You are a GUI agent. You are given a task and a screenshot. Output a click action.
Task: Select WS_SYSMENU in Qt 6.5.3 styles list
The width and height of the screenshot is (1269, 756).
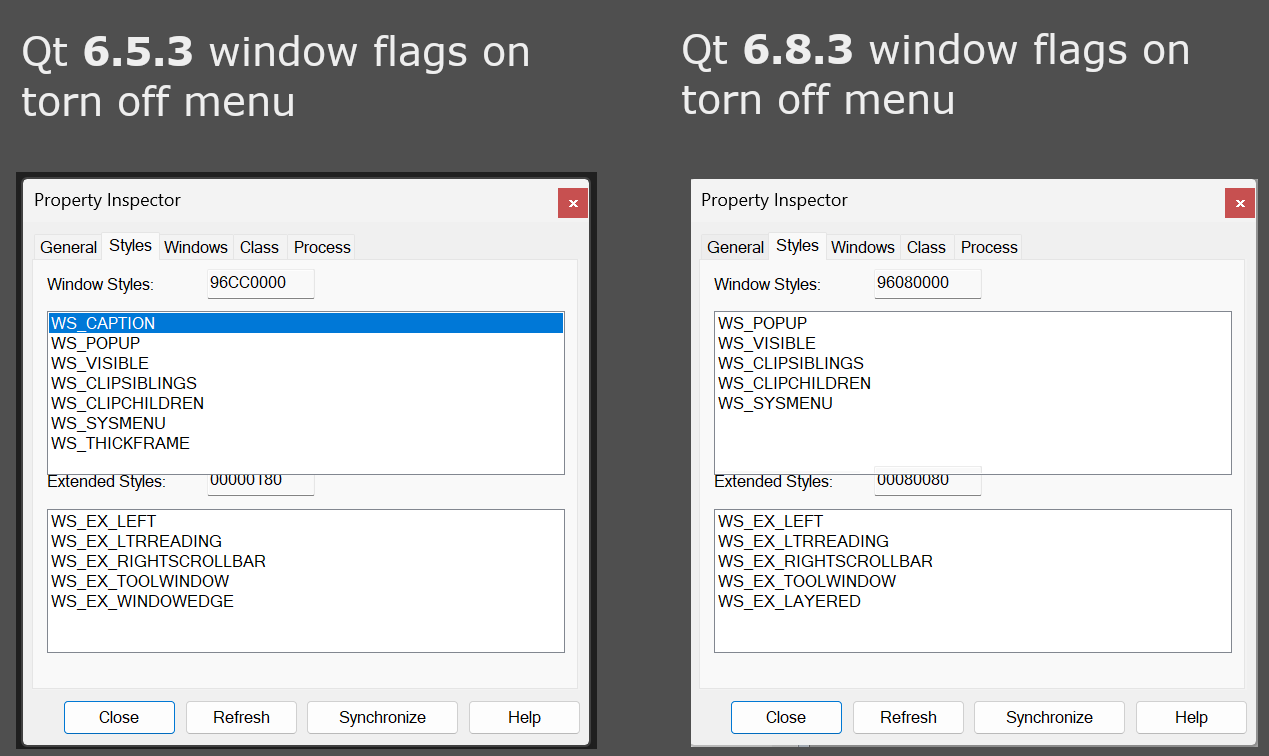coord(306,423)
